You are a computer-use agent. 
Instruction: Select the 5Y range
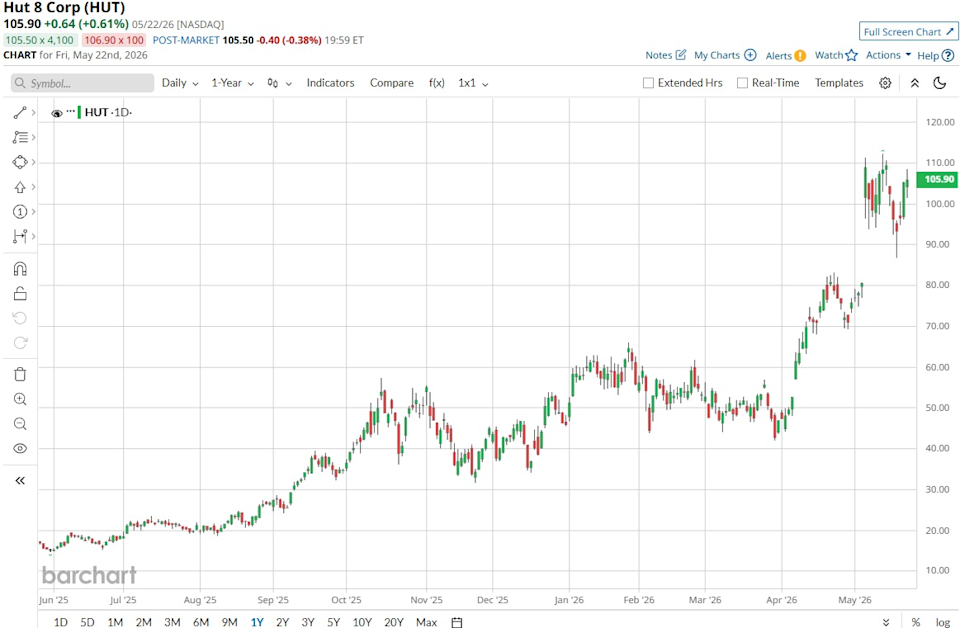333,622
